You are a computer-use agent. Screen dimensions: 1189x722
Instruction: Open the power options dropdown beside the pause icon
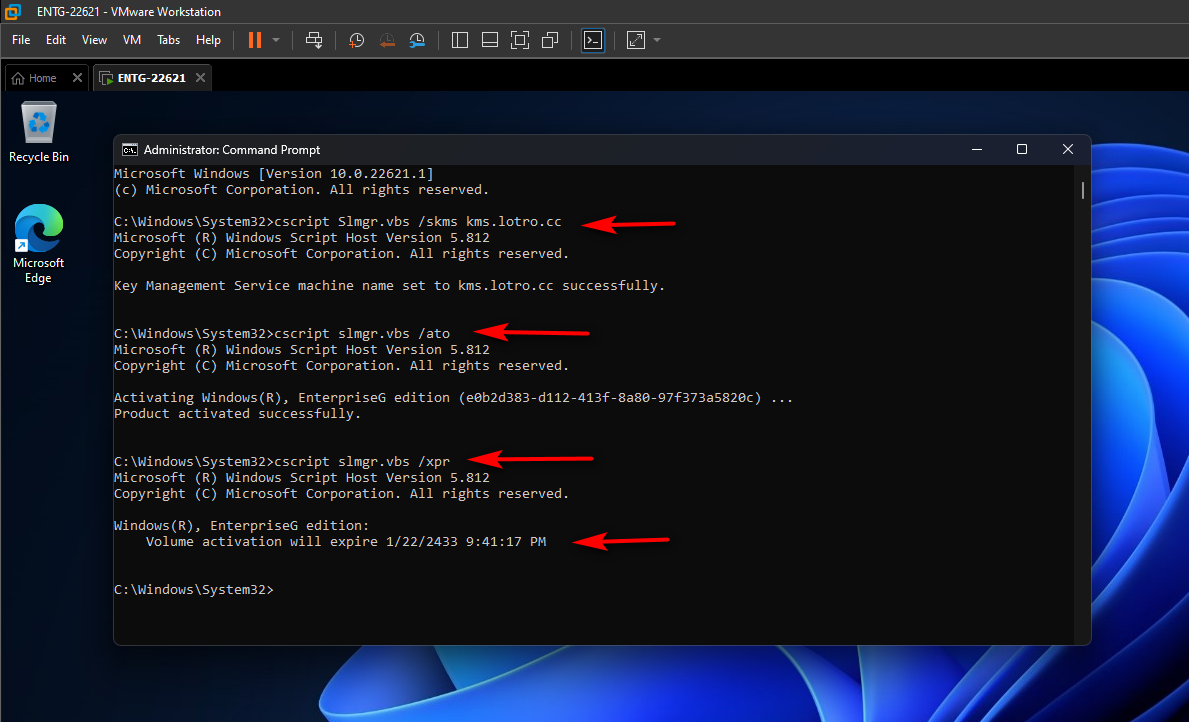(276, 40)
